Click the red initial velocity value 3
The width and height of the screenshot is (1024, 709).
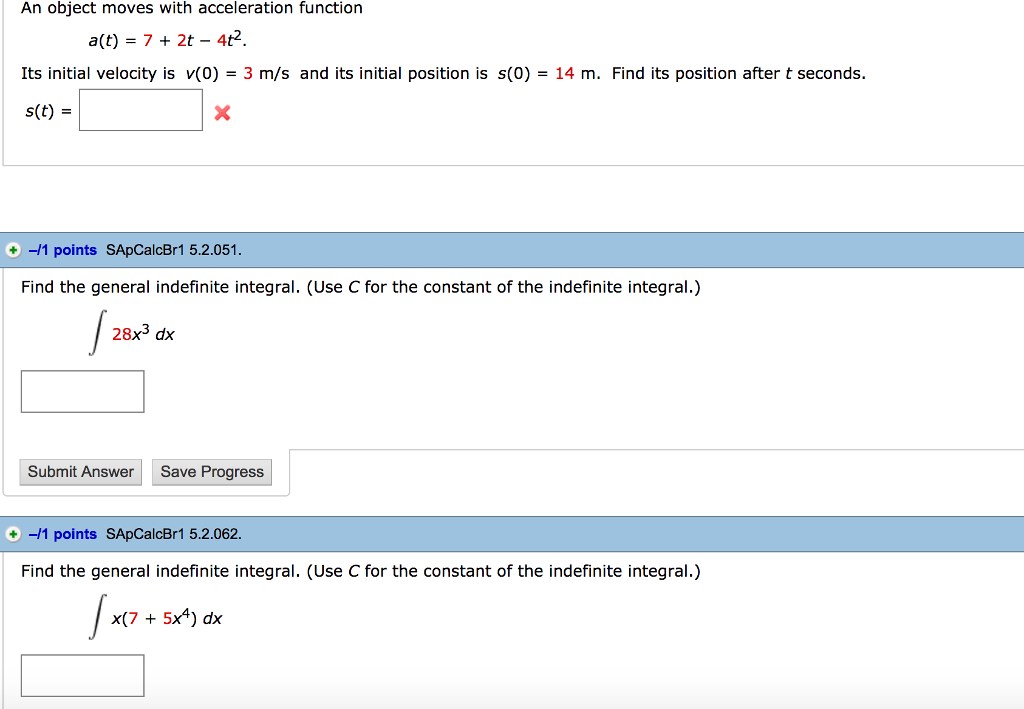coord(248,74)
